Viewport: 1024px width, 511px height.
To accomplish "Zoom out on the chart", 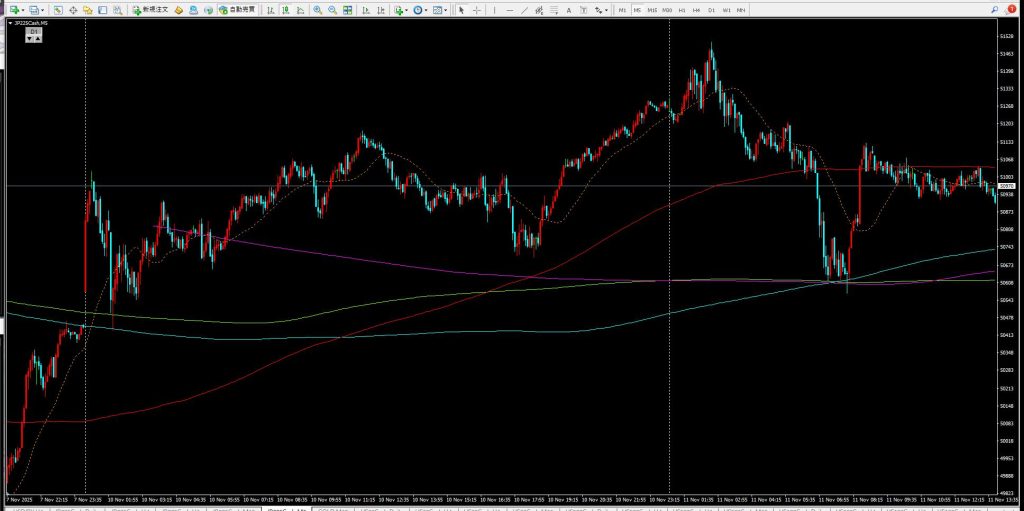I will coord(332,10).
